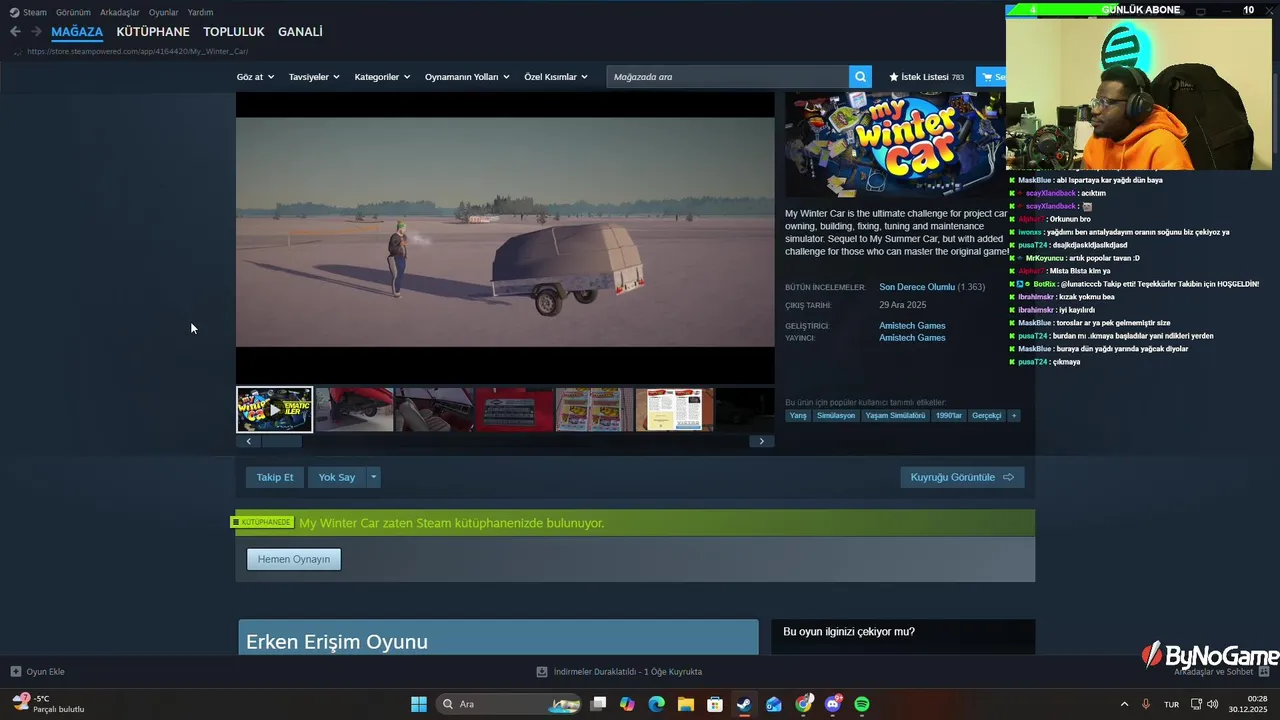Open the Arkadaşlar menu

tap(120, 12)
